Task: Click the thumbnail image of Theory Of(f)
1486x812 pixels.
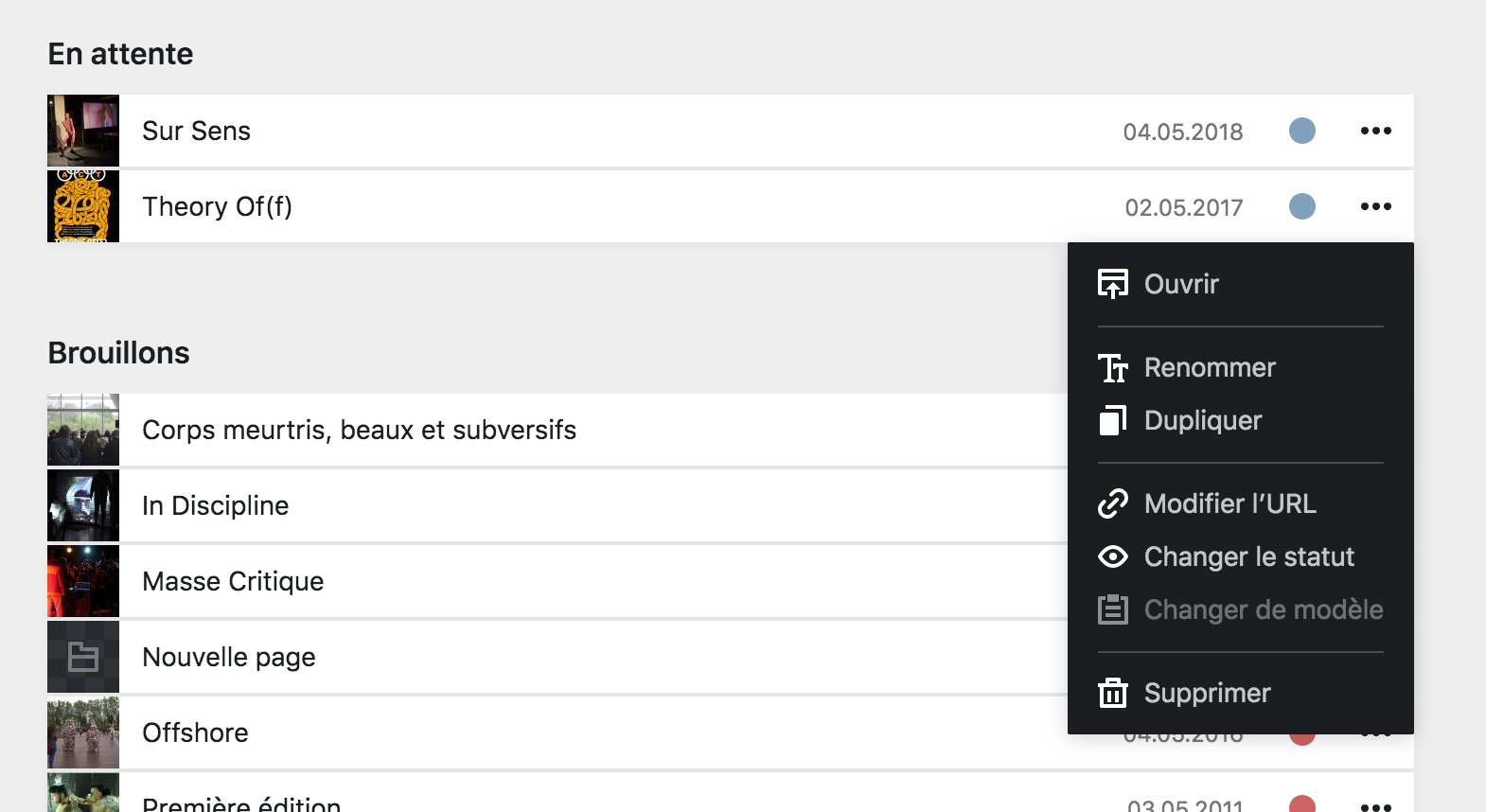Action: tap(82, 206)
